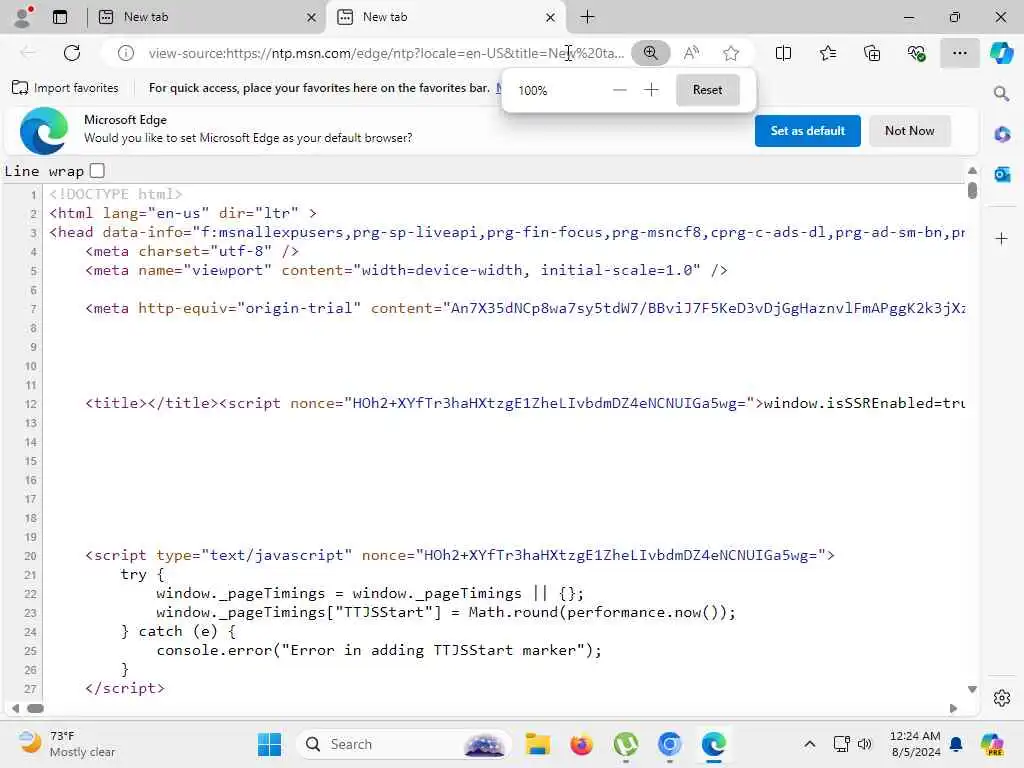
Task: Open the Split screen icon
Action: [x=783, y=53]
